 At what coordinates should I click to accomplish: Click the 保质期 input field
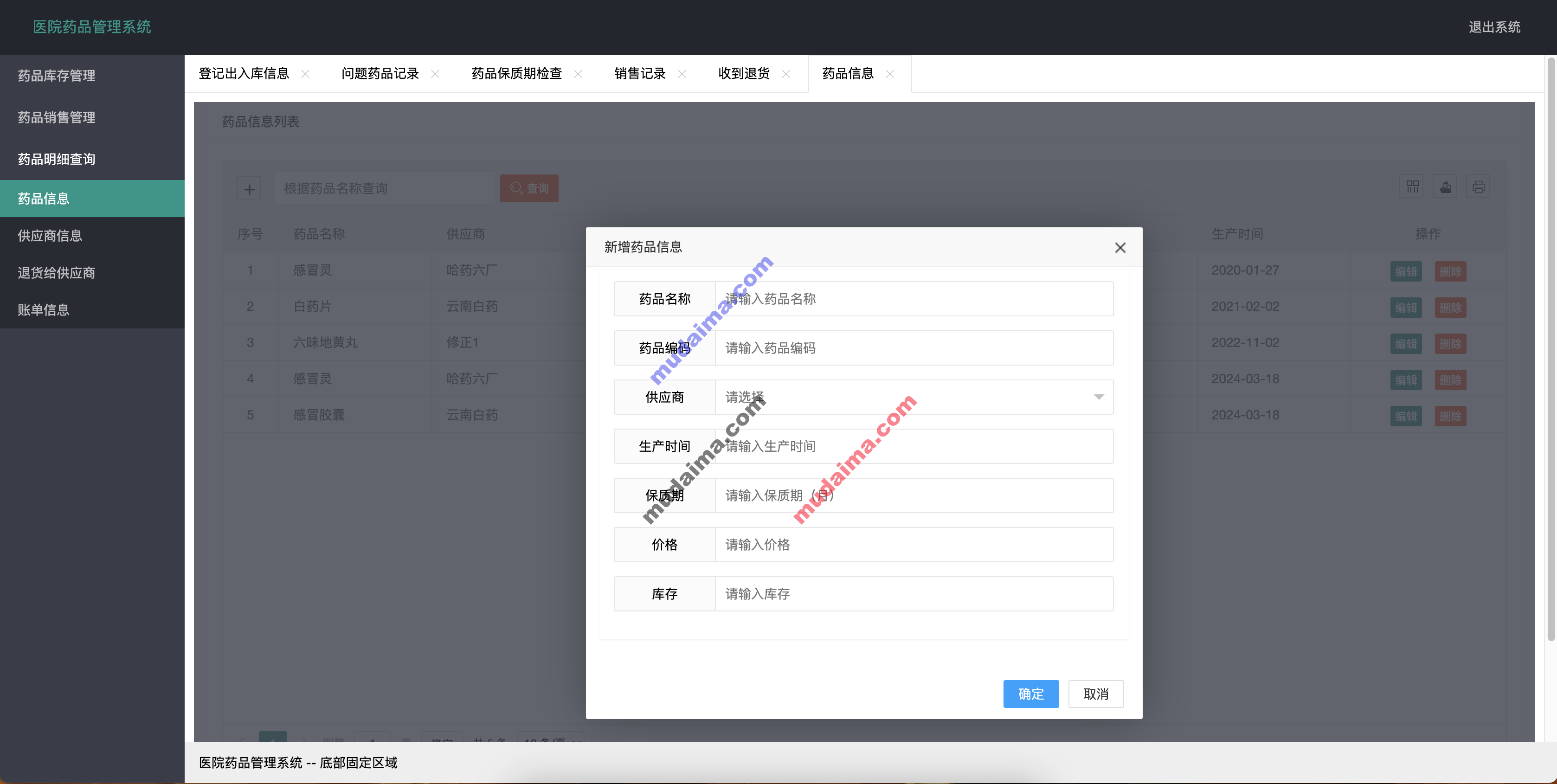pyautogui.click(x=914, y=495)
